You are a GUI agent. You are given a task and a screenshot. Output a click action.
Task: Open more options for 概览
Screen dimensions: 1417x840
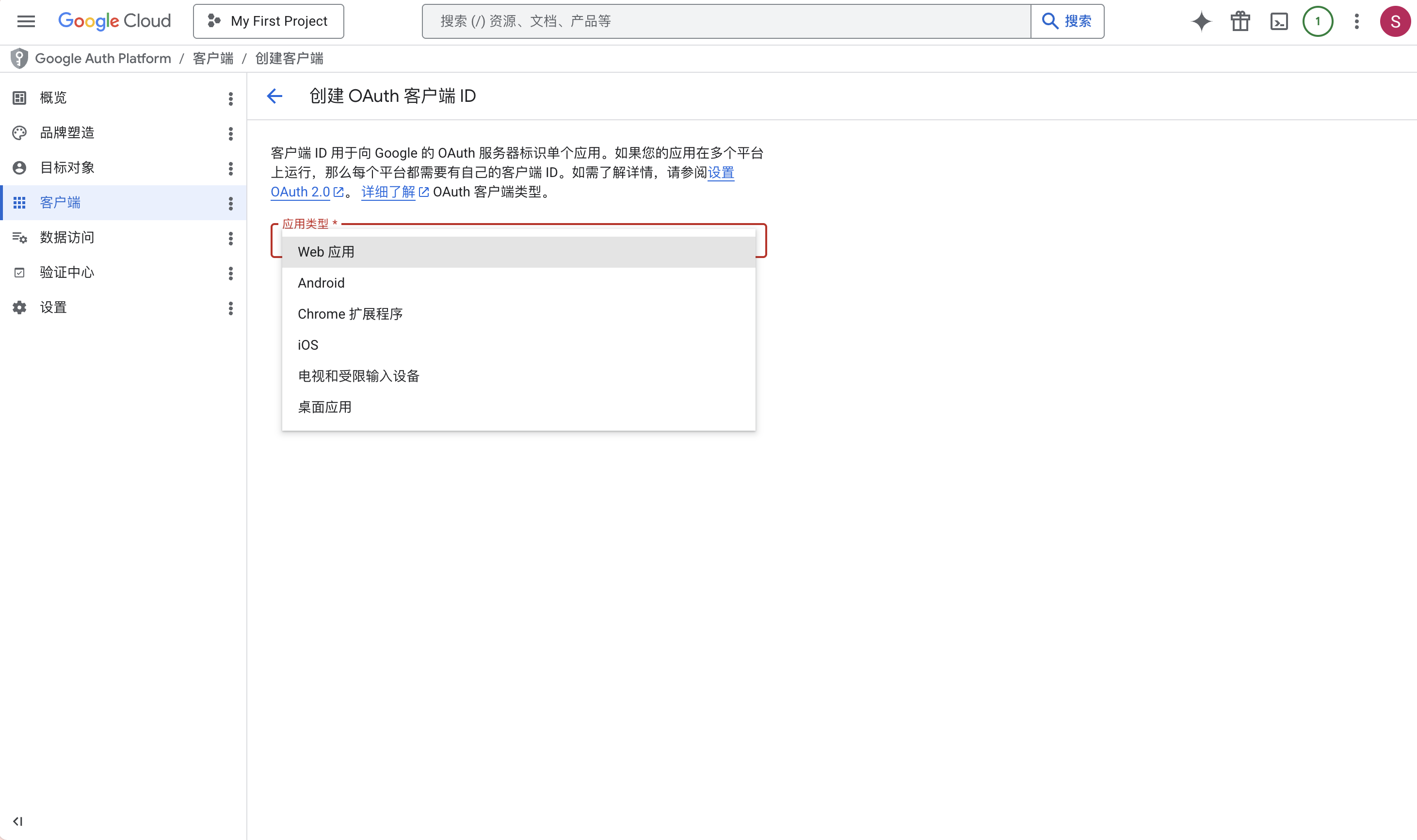coord(230,99)
